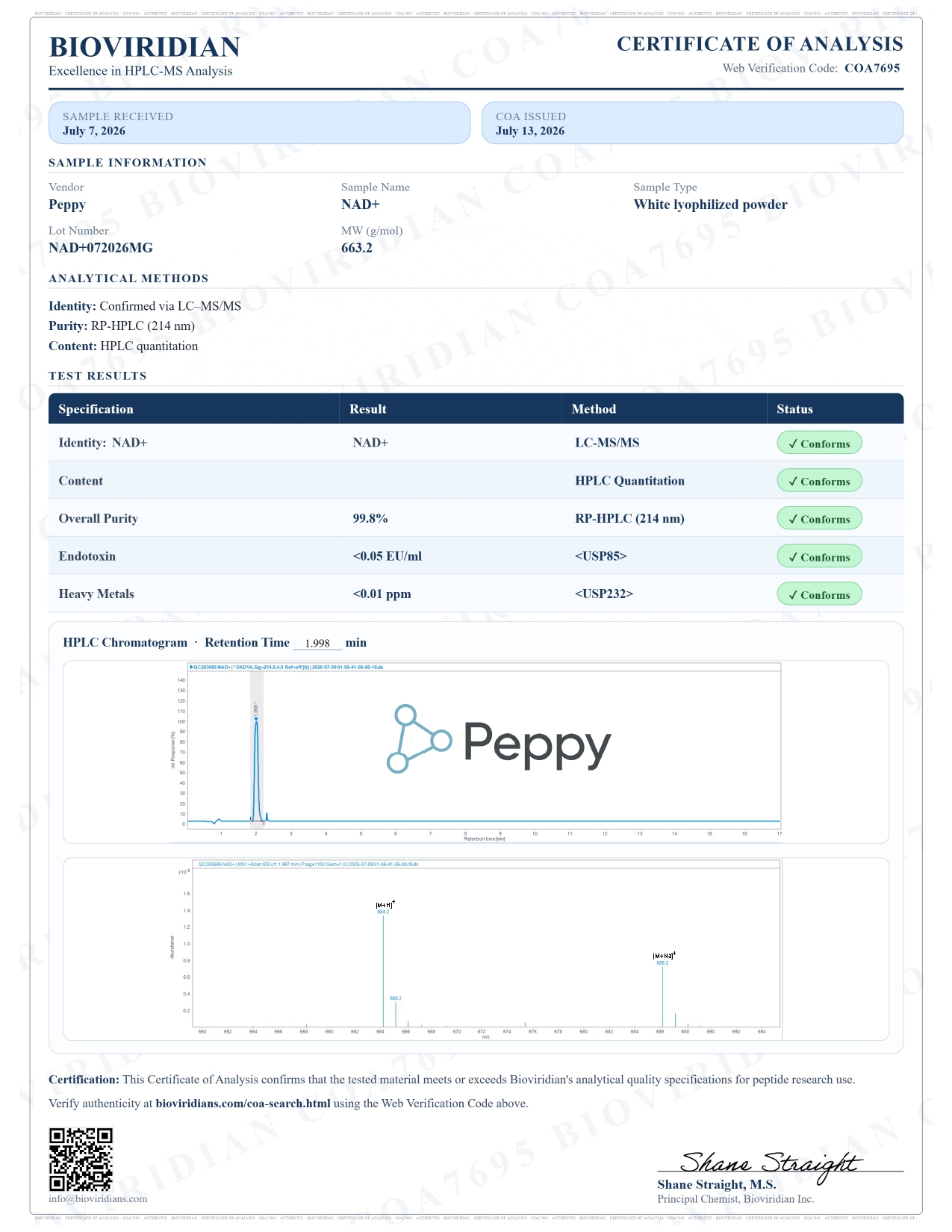Click the Identity: Confirmed via LC–MS/MS line
This screenshot has height=1232, width=952.
pyautogui.click(x=145, y=306)
